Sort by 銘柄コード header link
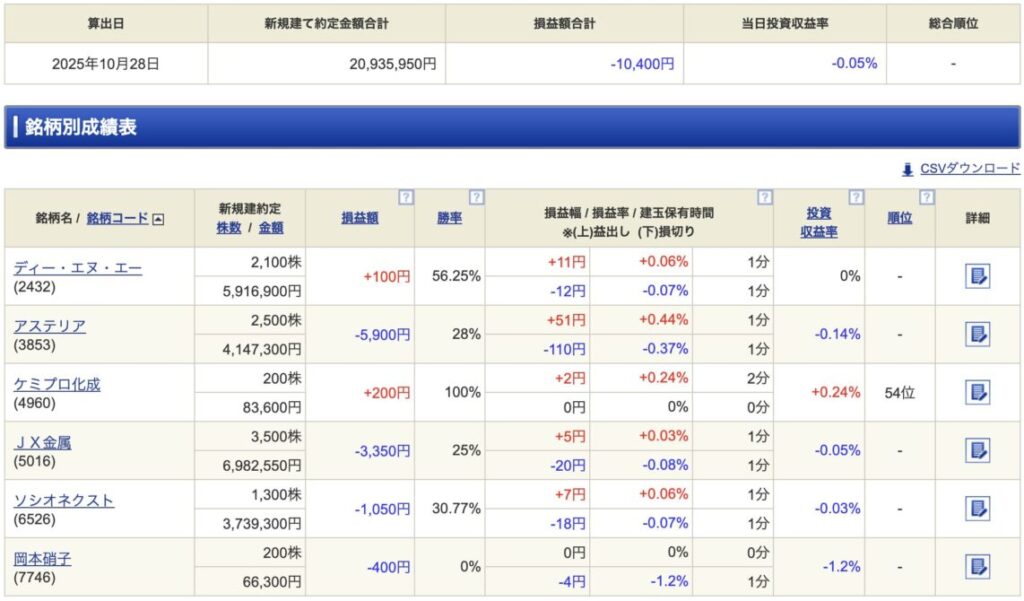The width and height of the screenshot is (1024, 601). click(117, 218)
